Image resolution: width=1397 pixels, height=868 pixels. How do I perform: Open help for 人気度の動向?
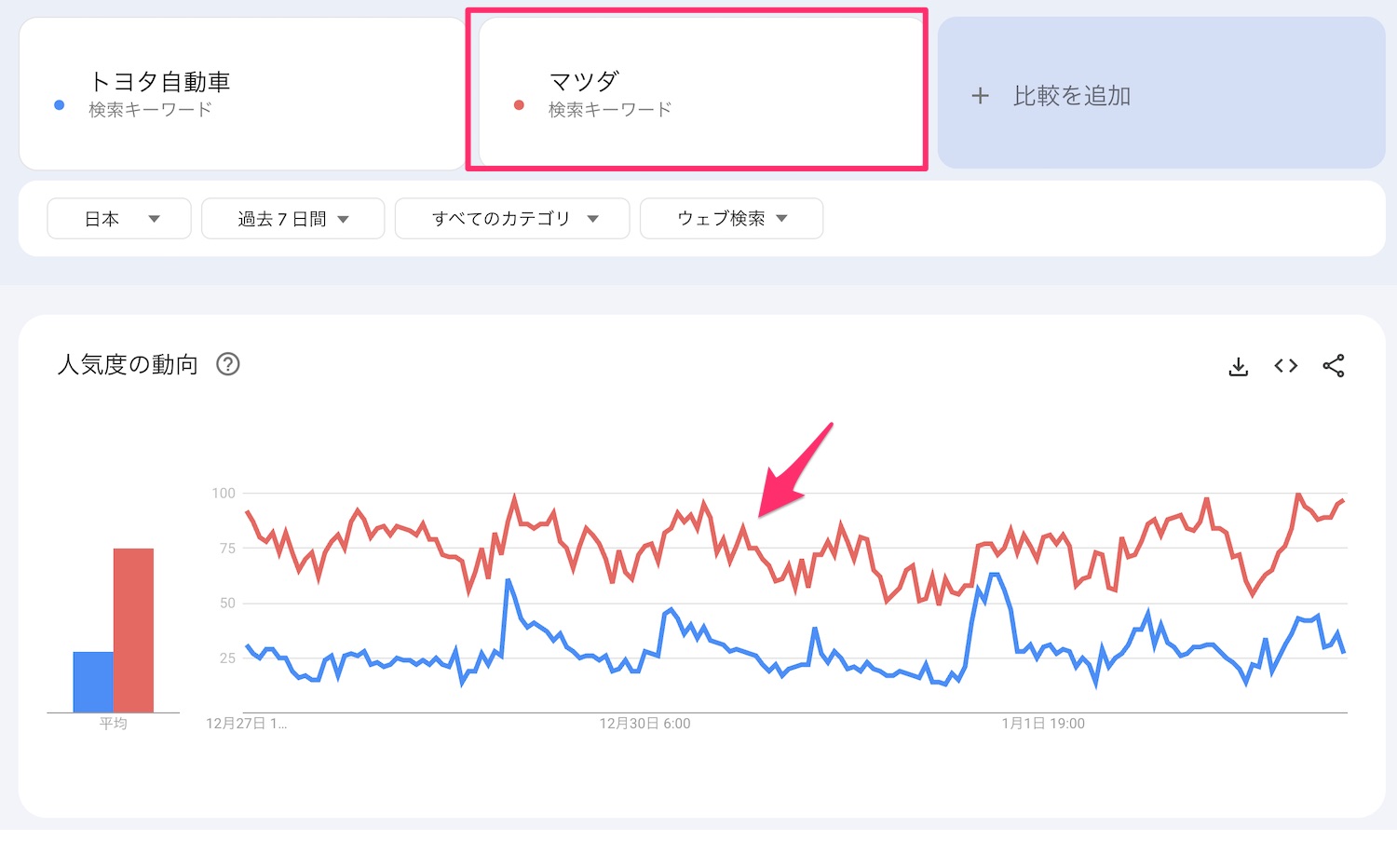pyautogui.click(x=228, y=364)
